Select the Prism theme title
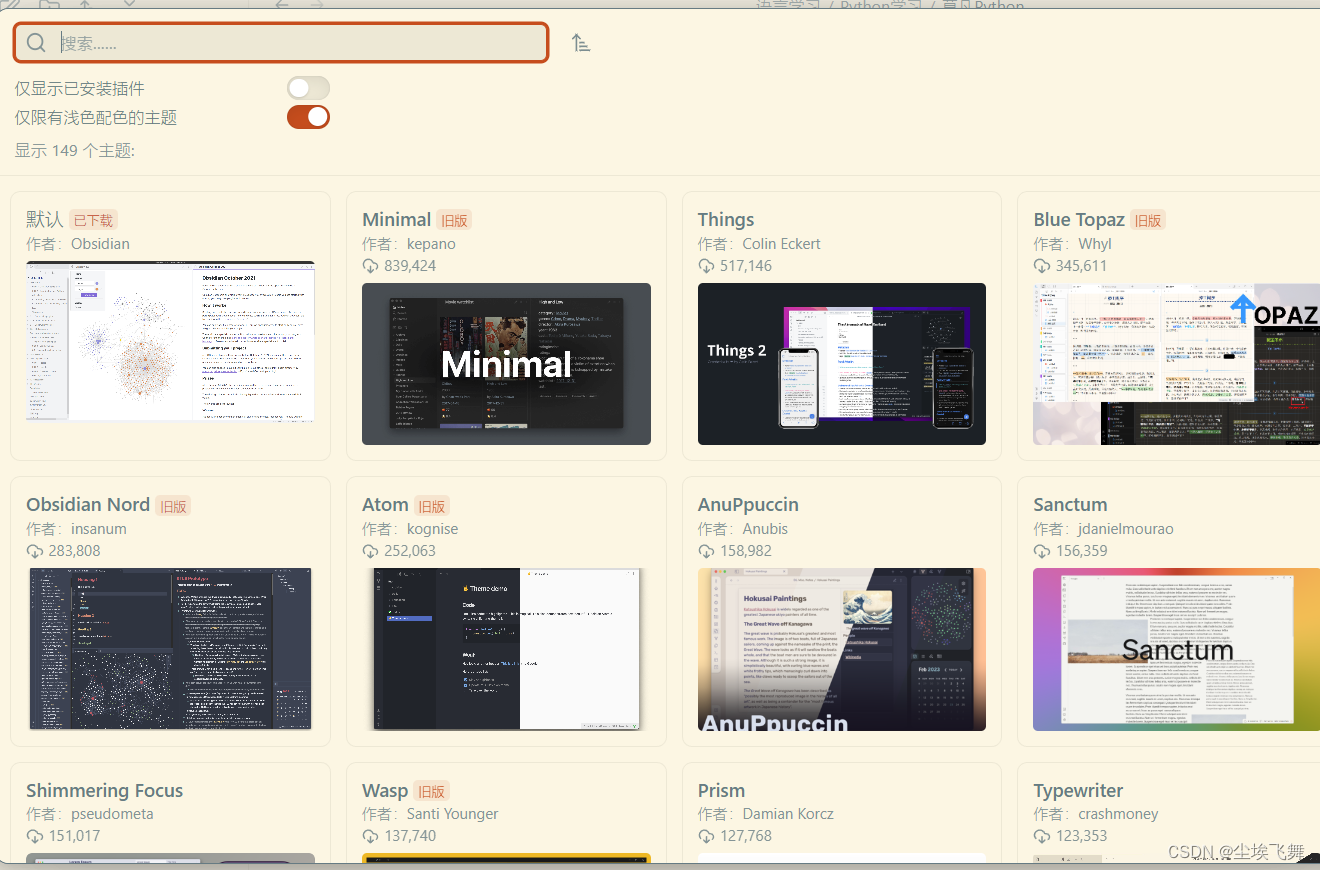Screen dimensions: 1320x870 [721, 790]
